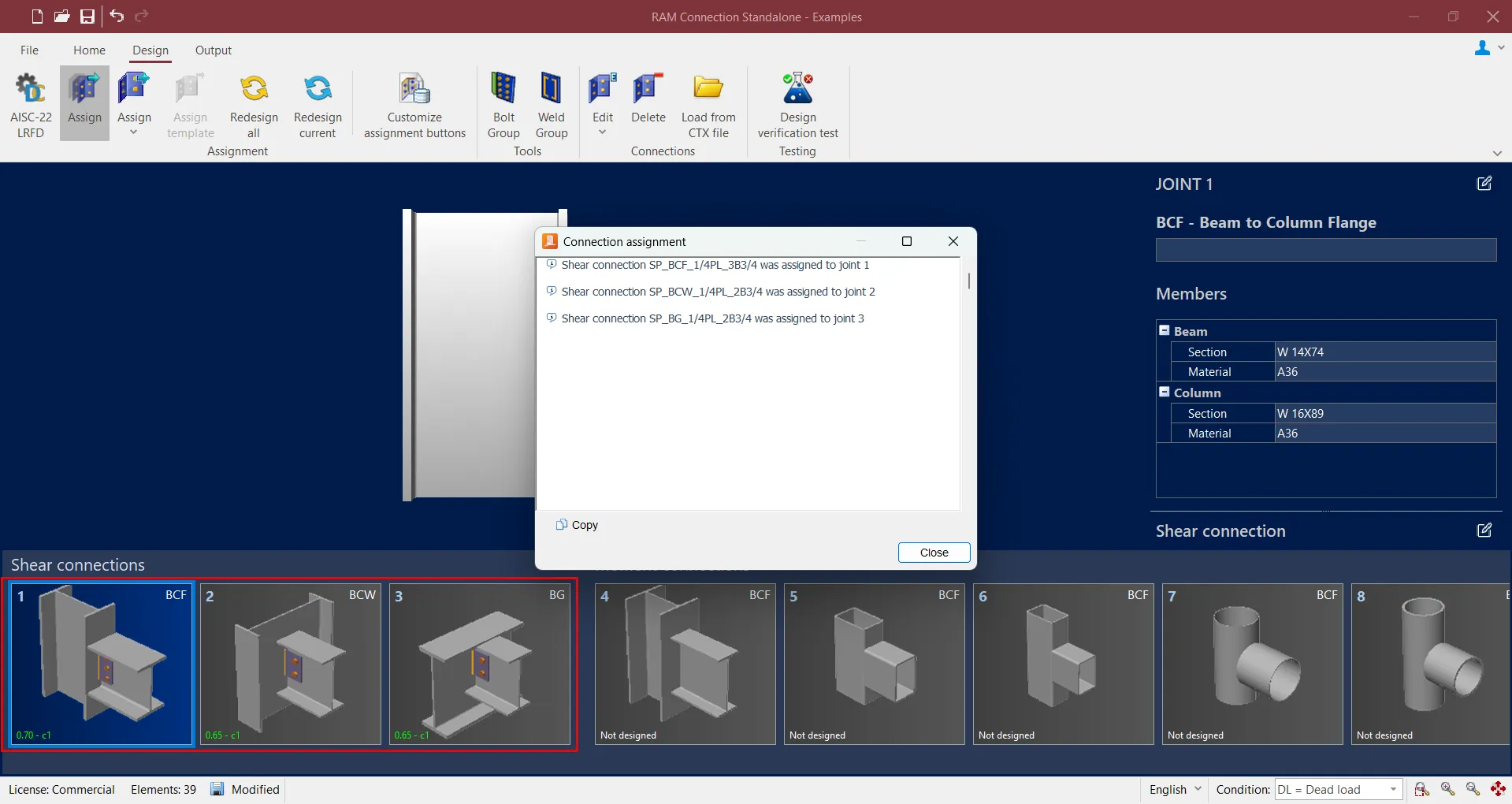The height and width of the screenshot is (804, 1512).
Task: Open the user account icon
Action: coord(1482,48)
